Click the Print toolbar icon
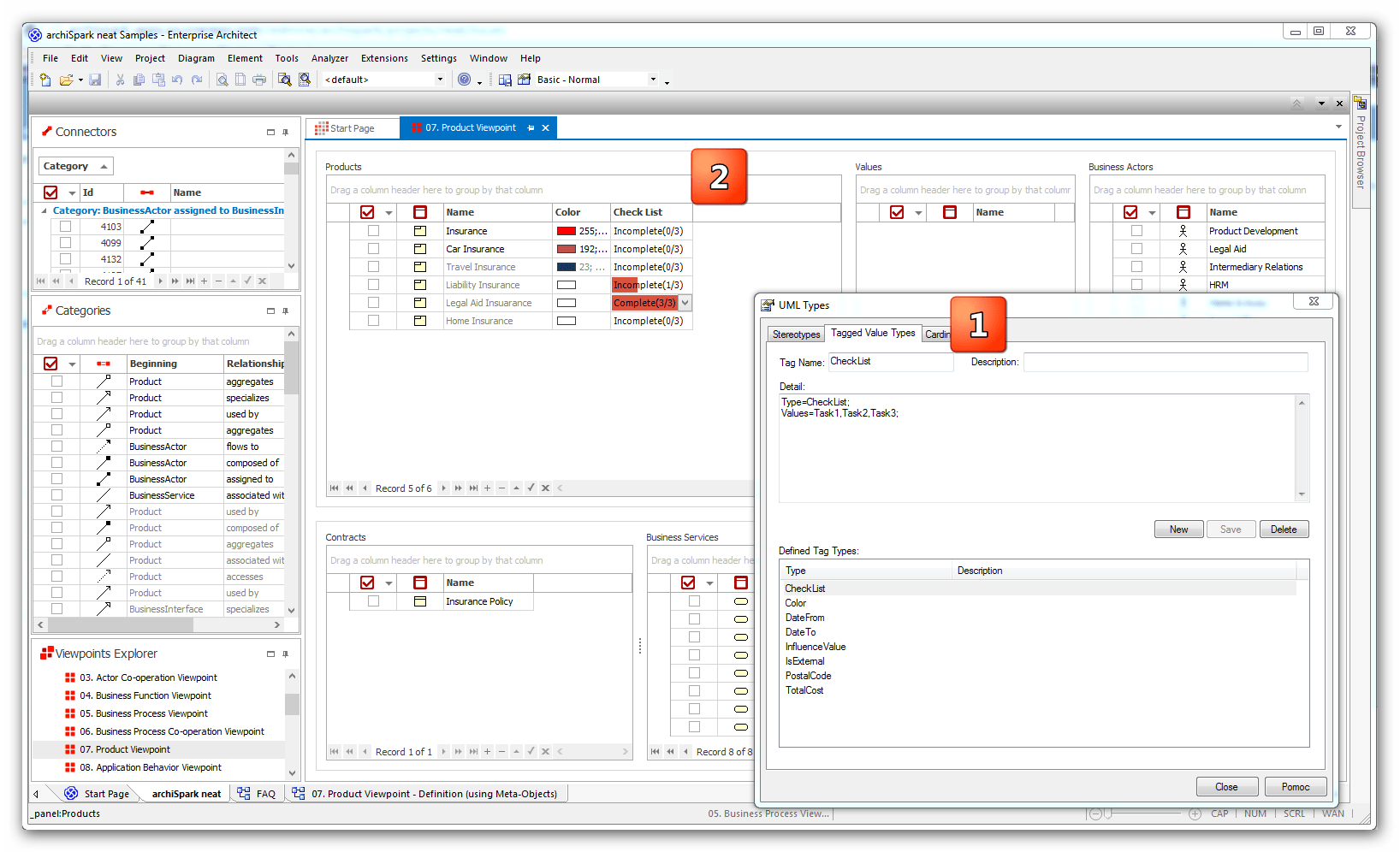 click(x=259, y=80)
